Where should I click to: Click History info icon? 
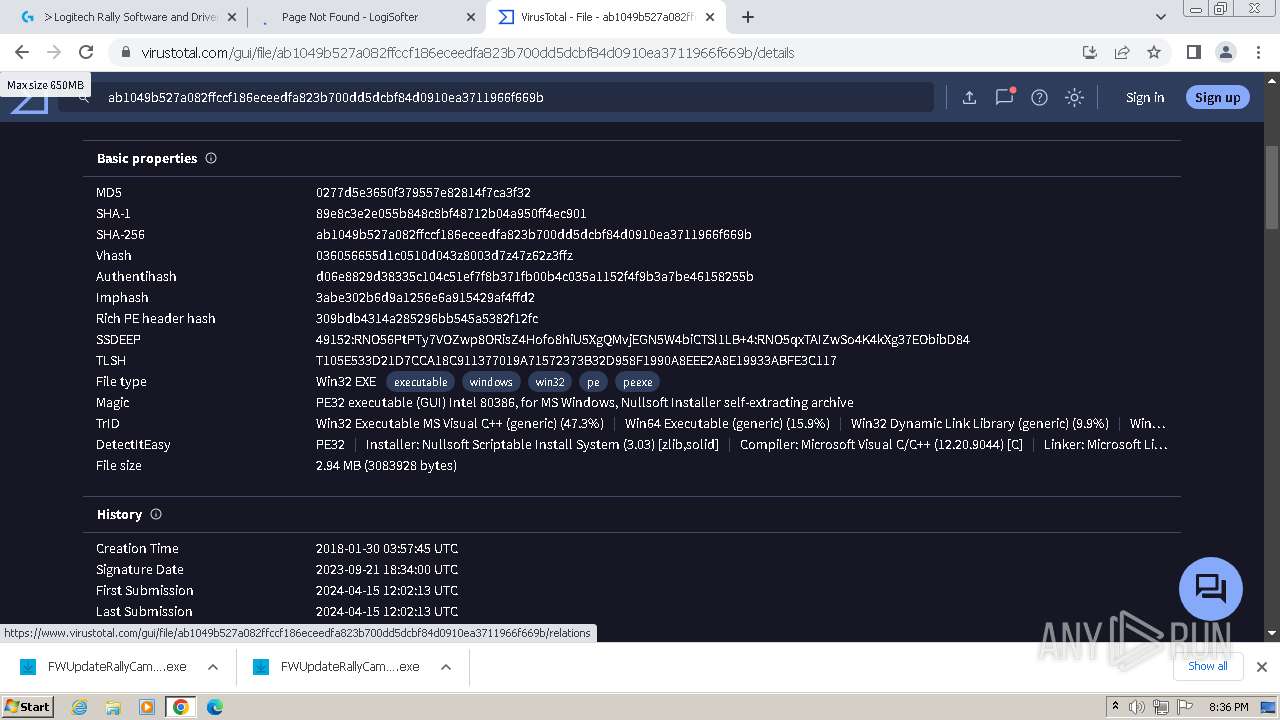tap(156, 514)
